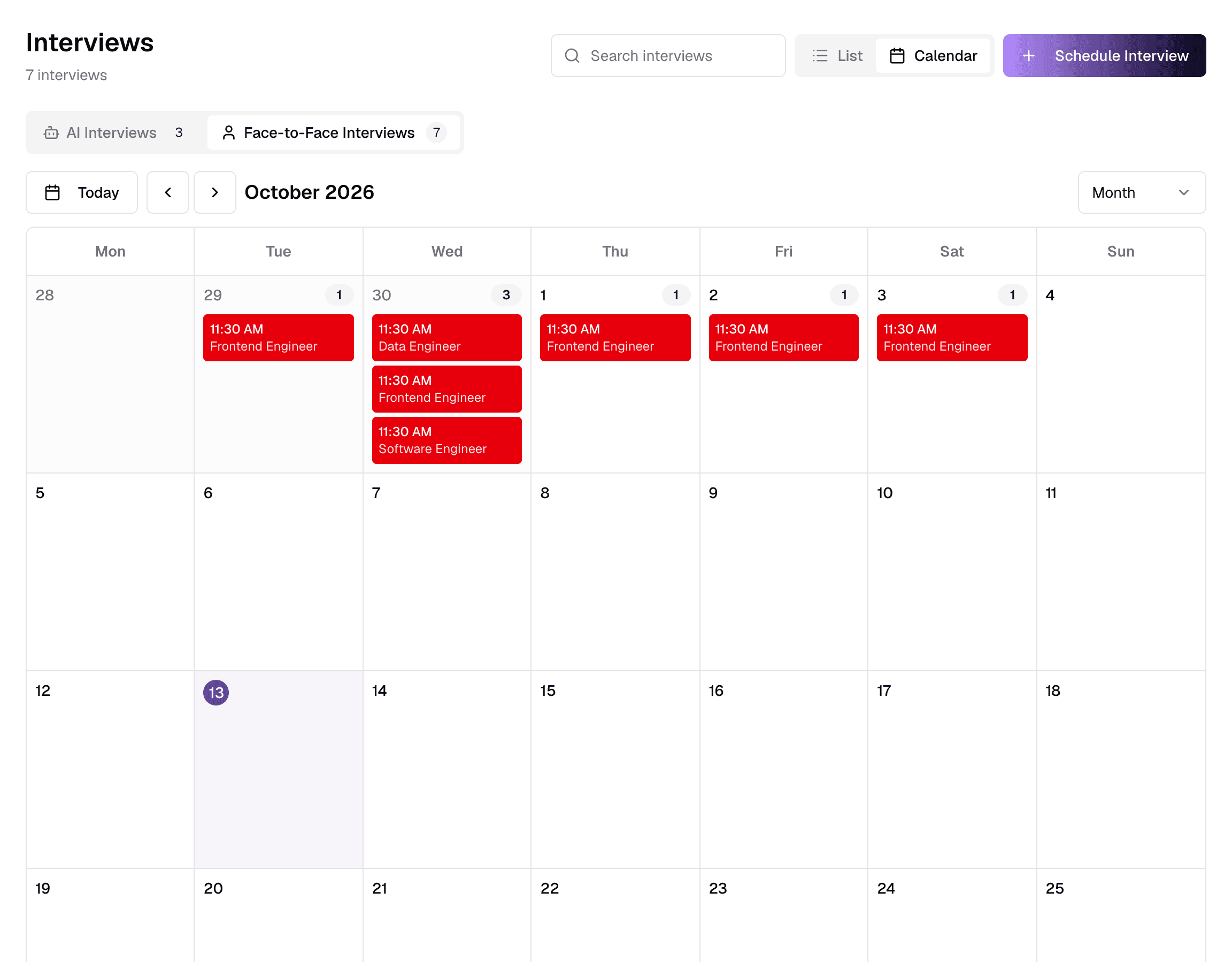Open Frontend Engineer interview on Friday 2
Viewport: 1232px width, 962px height.
pyautogui.click(x=783, y=337)
